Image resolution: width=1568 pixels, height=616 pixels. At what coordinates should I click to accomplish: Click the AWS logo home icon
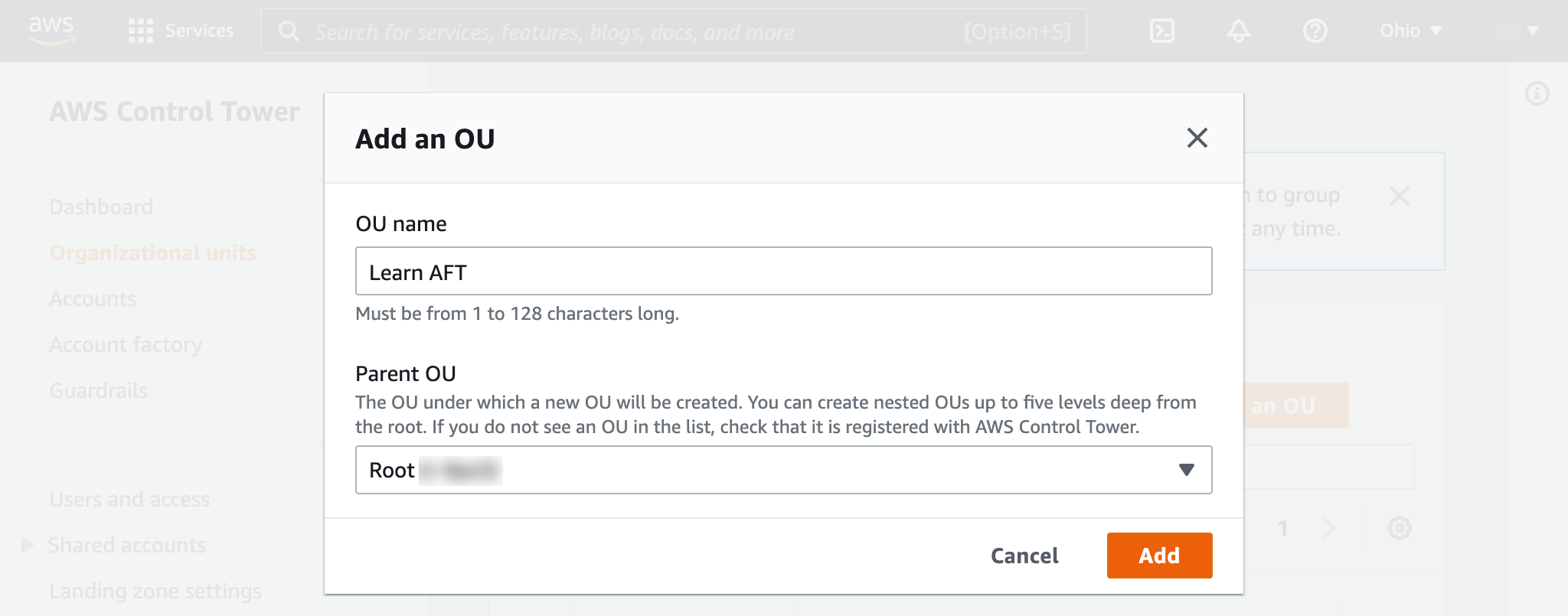pyautogui.click(x=51, y=30)
